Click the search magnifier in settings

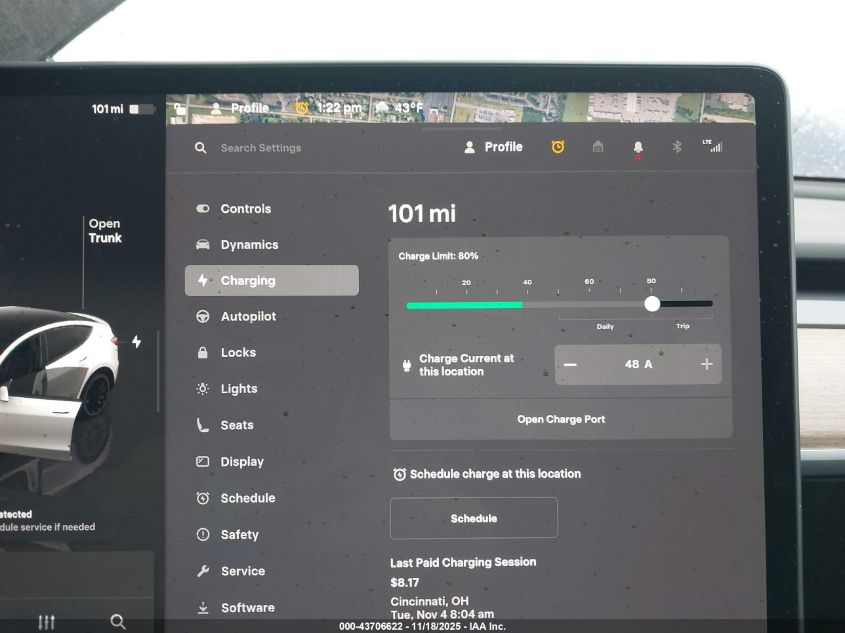(x=201, y=148)
